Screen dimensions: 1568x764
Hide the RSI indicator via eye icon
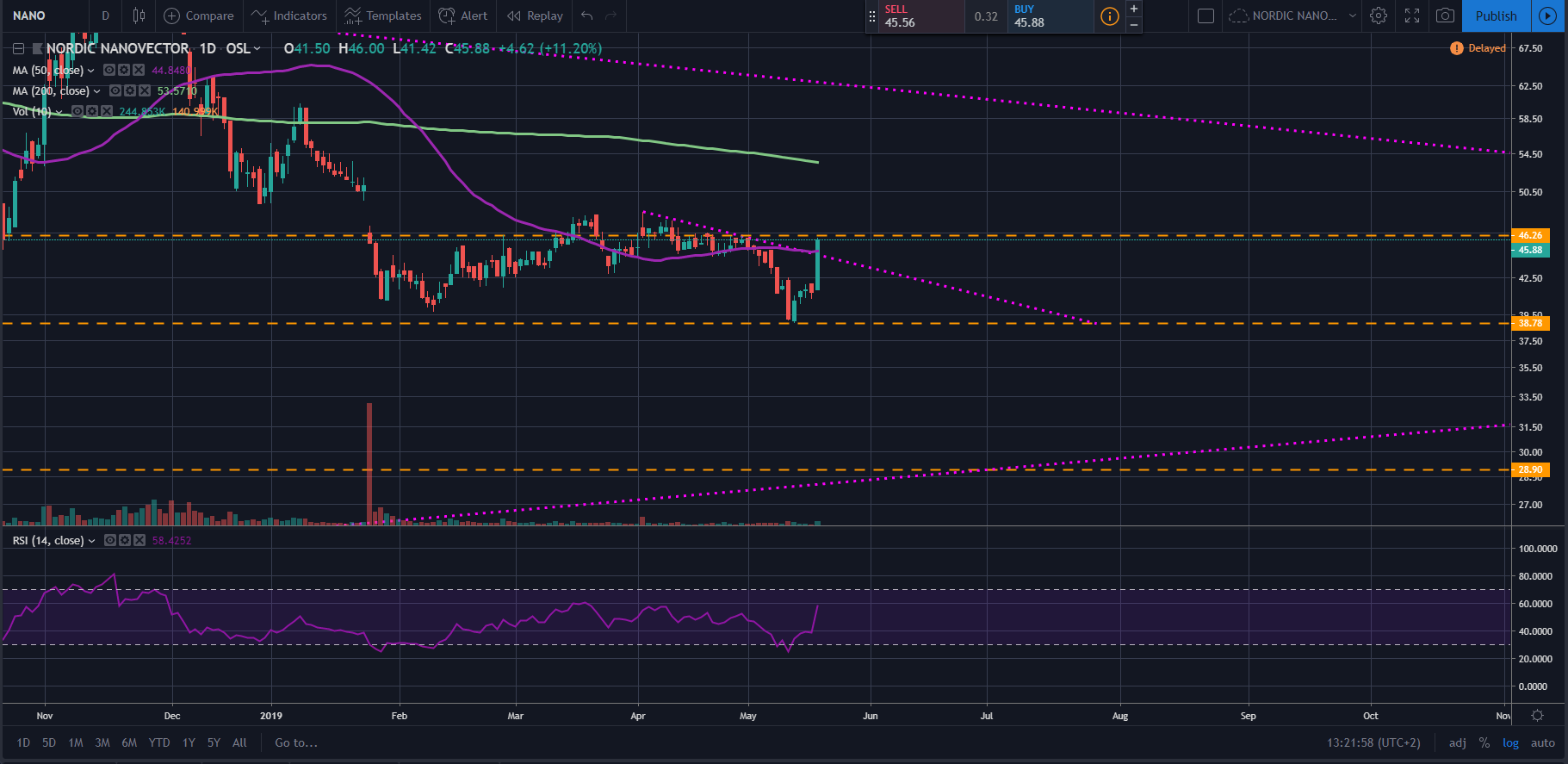point(110,540)
